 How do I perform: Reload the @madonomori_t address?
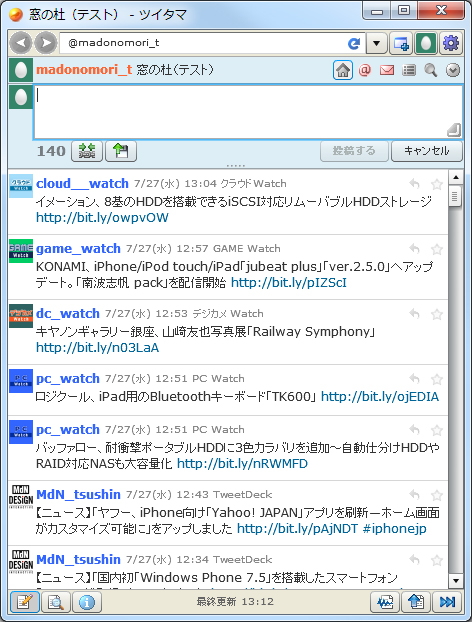point(354,43)
